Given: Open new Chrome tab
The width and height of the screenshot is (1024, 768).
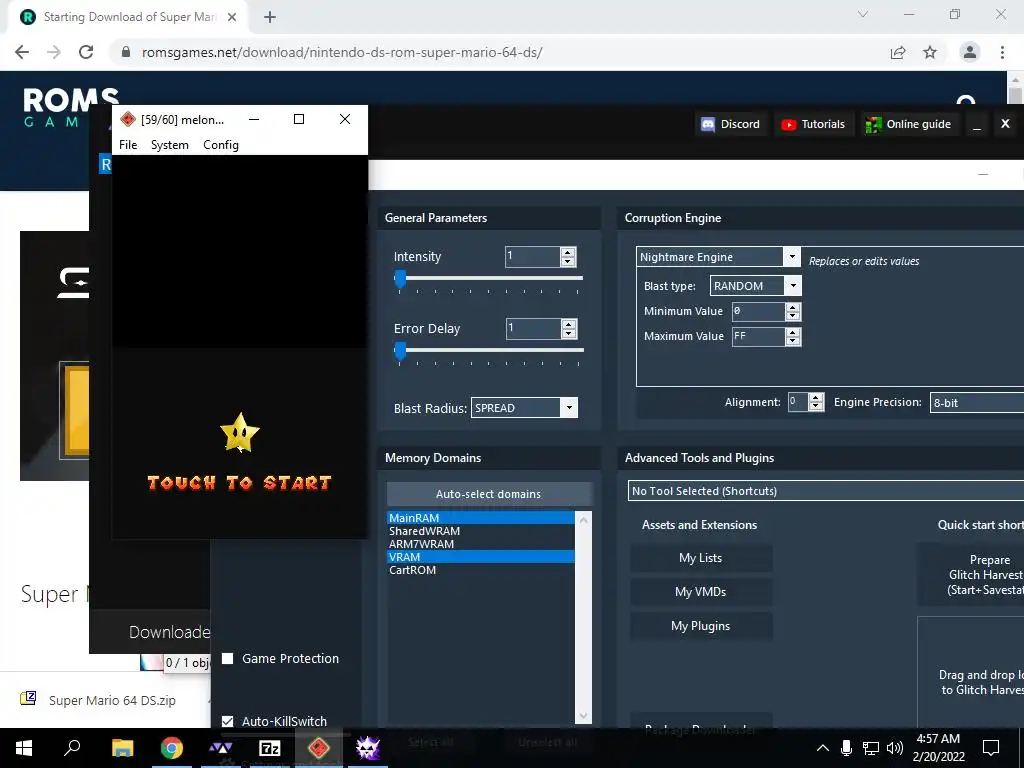Looking at the screenshot, I should click(270, 17).
